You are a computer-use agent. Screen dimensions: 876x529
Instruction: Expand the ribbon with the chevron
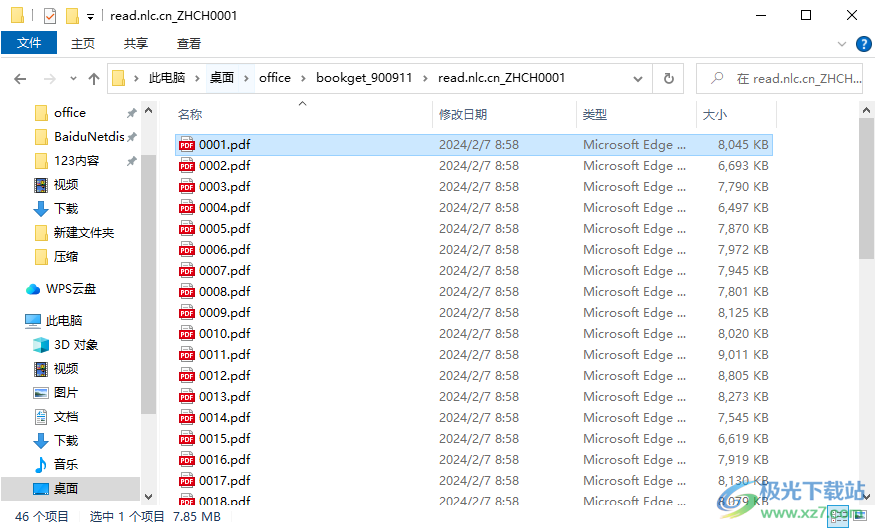click(843, 43)
